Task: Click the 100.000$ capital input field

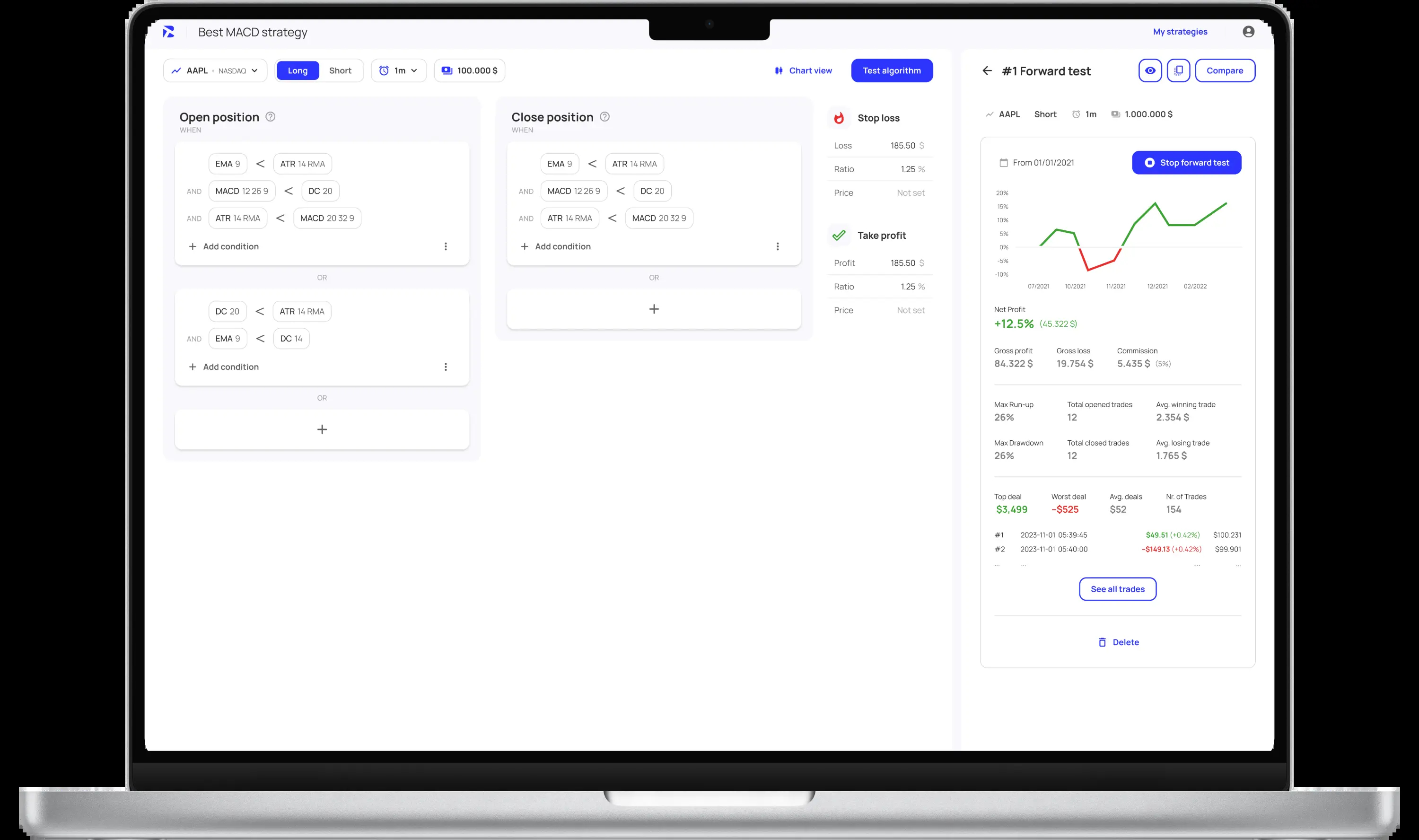Action: pyautogui.click(x=470, y=70)
